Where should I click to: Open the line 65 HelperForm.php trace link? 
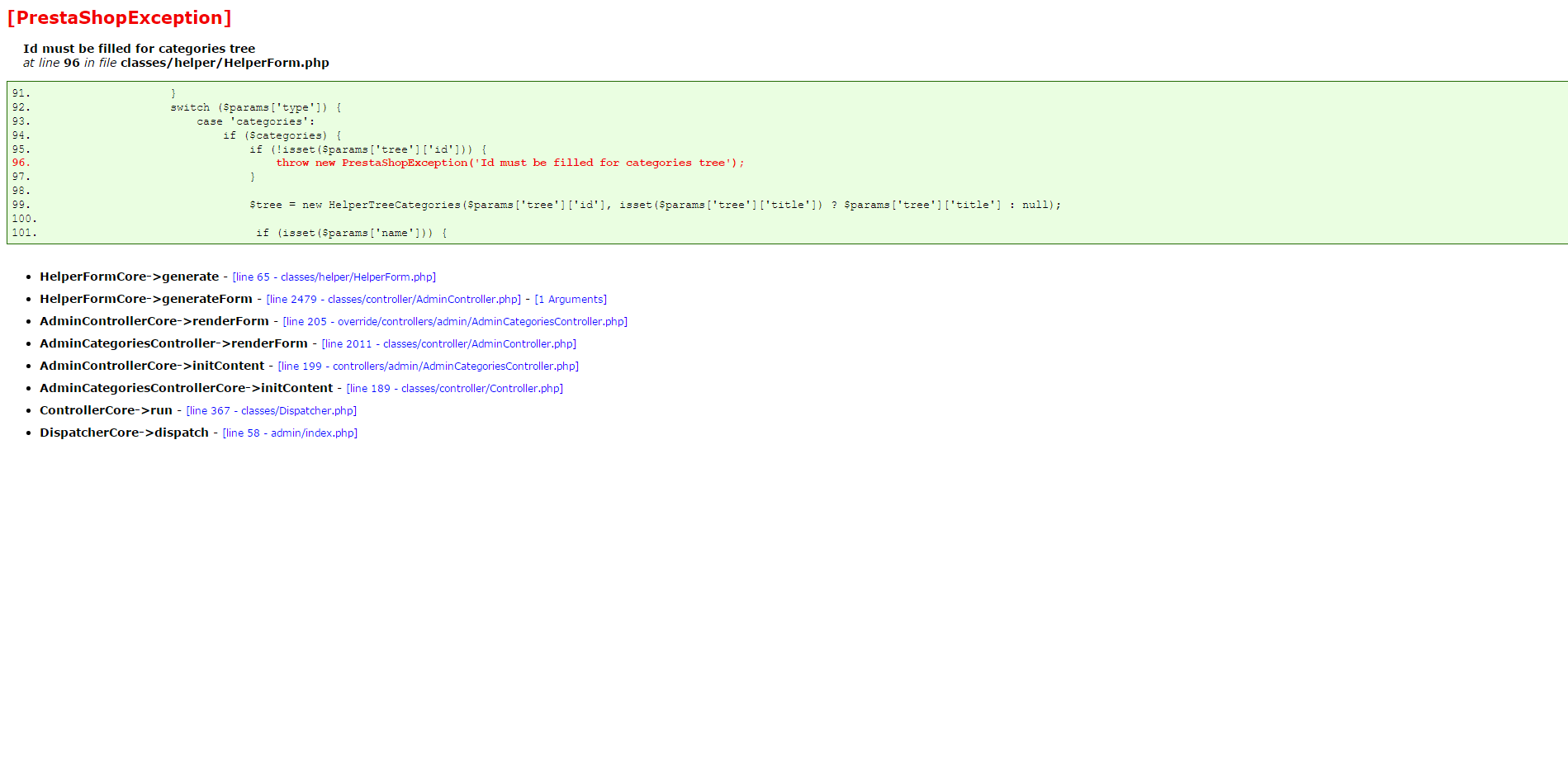click(334, 277)
